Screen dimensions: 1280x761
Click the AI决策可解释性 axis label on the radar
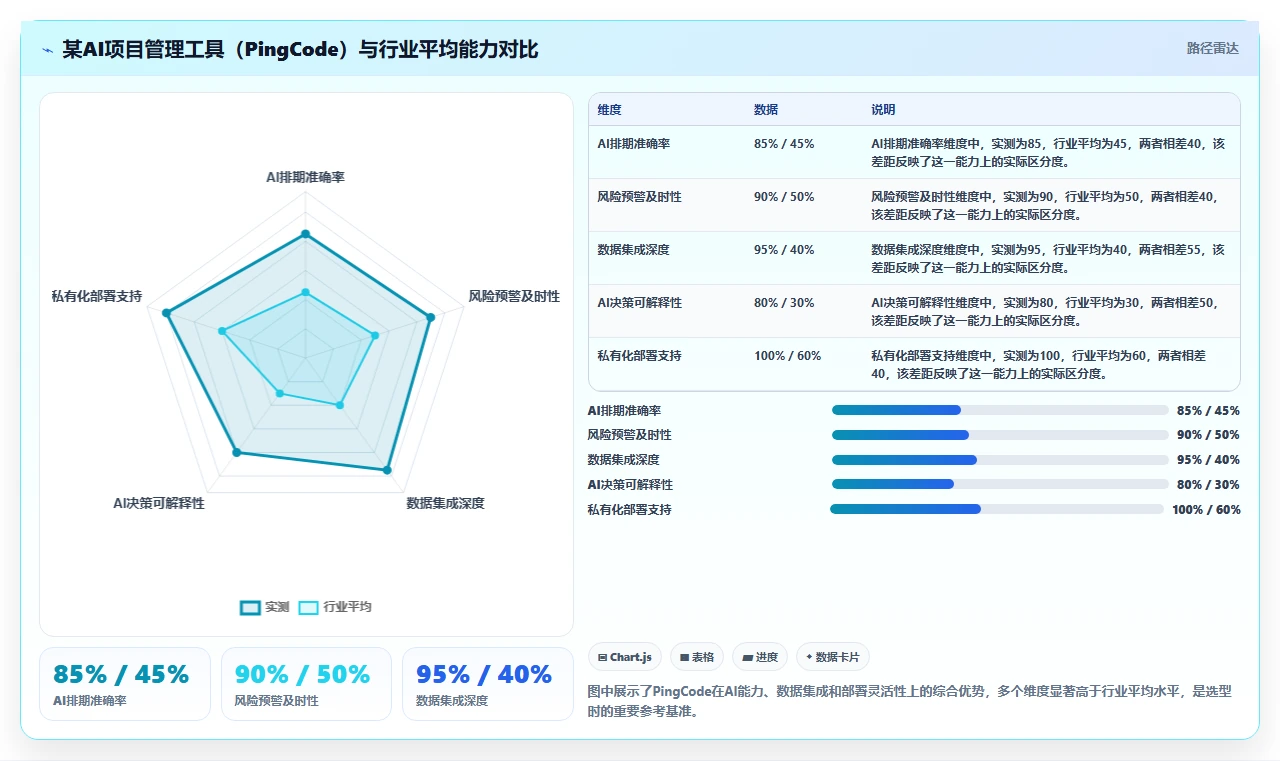tap(159, 503)
